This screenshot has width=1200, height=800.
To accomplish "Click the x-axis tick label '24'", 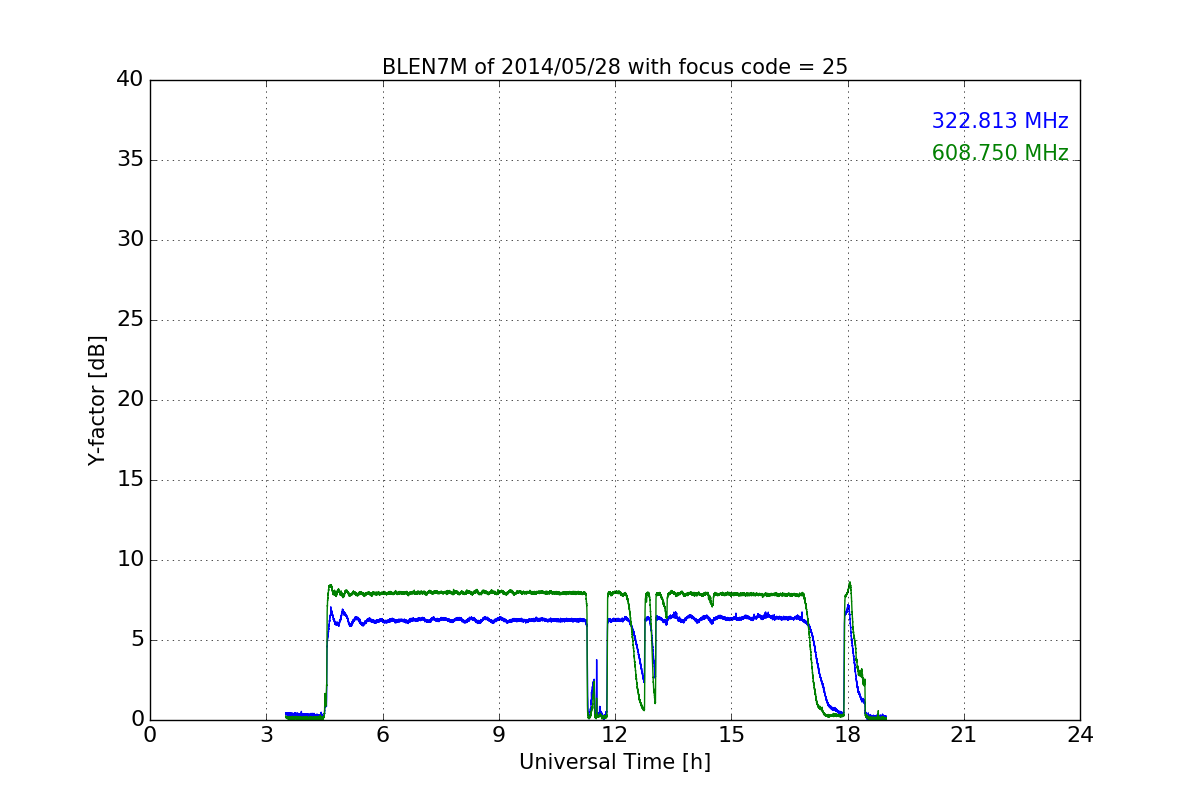I will point(1080,735).
